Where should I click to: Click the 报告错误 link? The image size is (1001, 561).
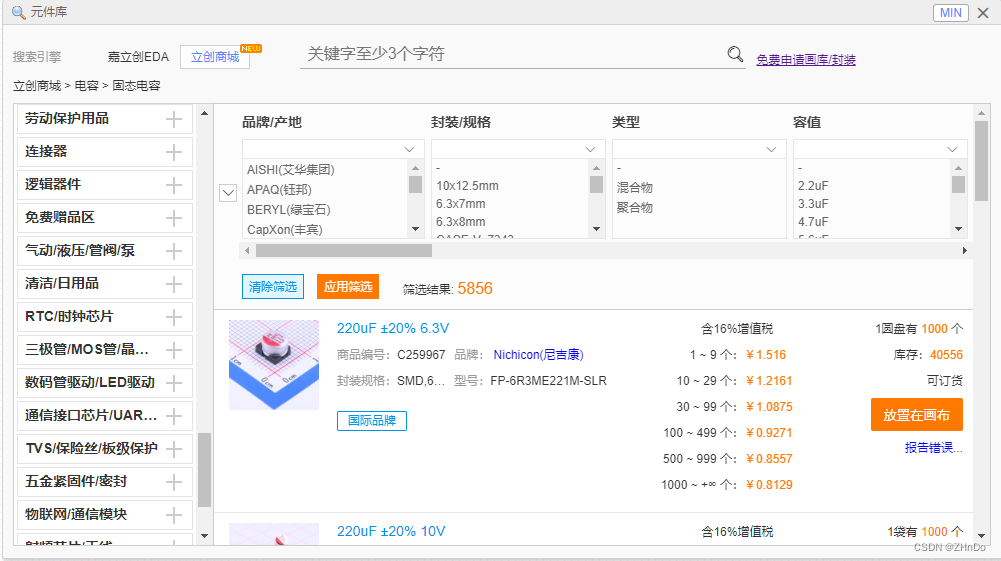933,447
